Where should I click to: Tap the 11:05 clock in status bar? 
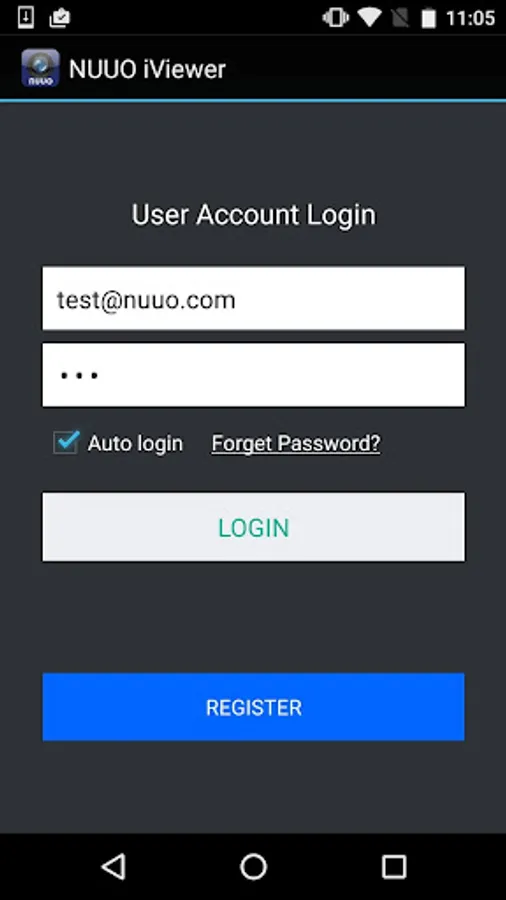pos(470,18)
